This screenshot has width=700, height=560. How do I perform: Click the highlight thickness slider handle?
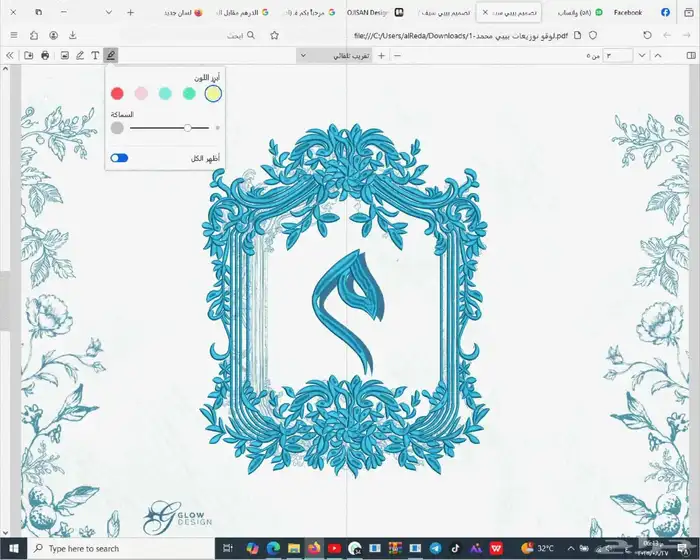click(187, 128)
